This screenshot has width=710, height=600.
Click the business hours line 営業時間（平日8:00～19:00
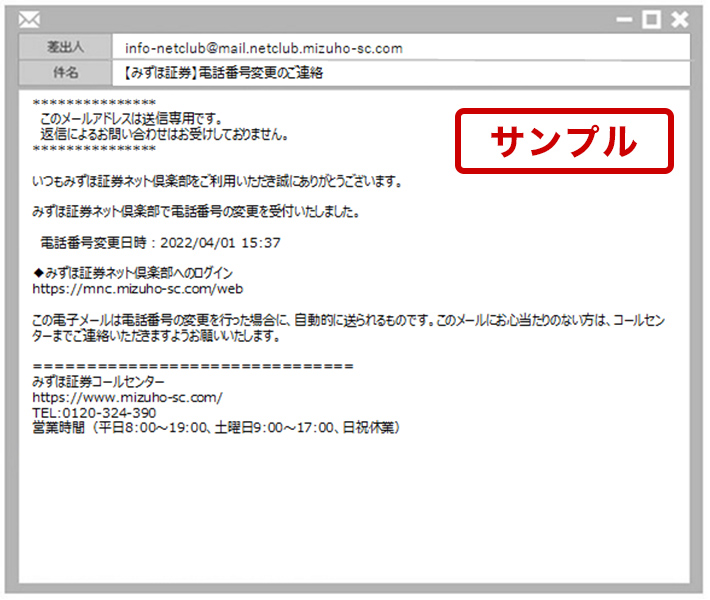(216, 427)
